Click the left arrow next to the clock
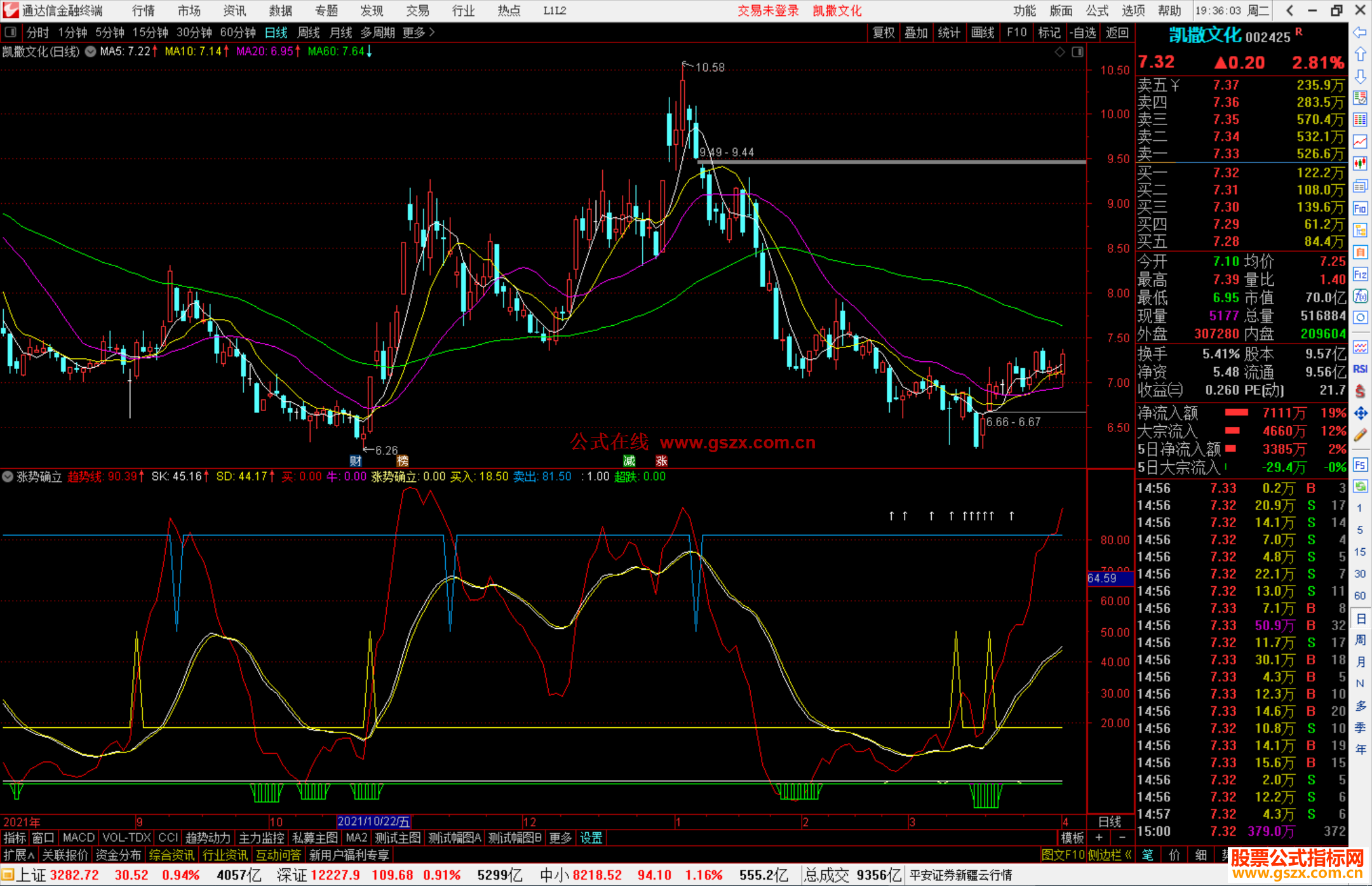This screenshot has height=886, width=1372. tap(1290, 11)
